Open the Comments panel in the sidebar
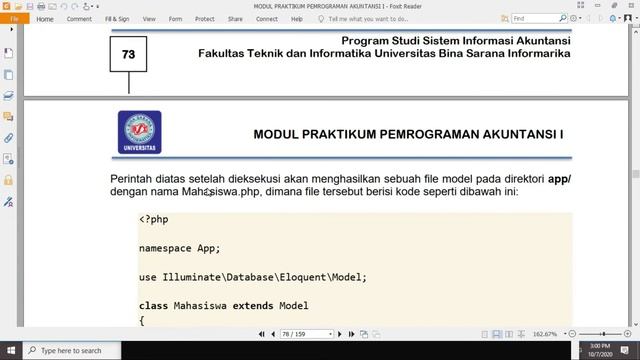 click(9, 117)
